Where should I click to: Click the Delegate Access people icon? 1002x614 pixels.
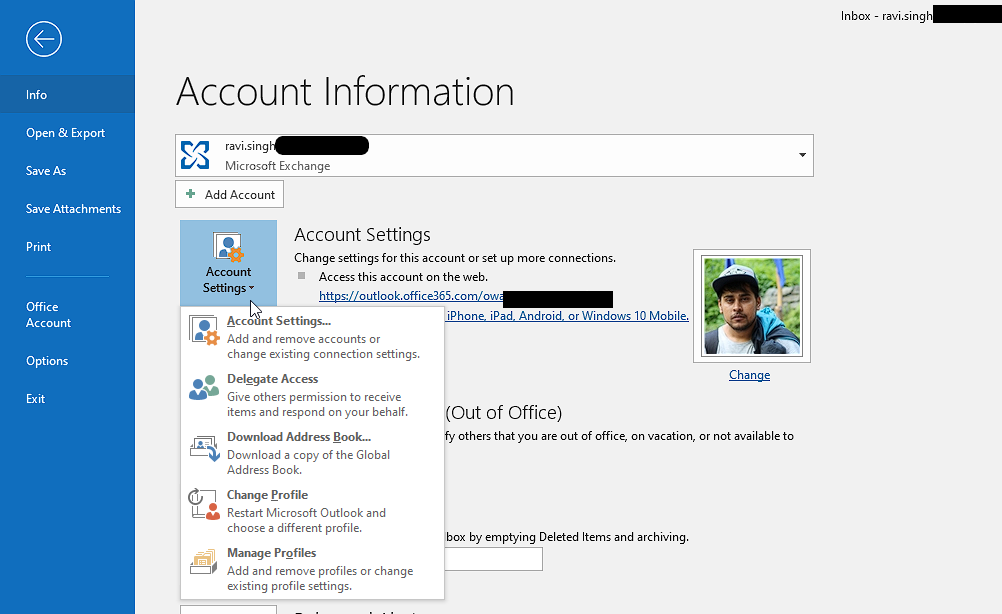(x=204, y=388)
